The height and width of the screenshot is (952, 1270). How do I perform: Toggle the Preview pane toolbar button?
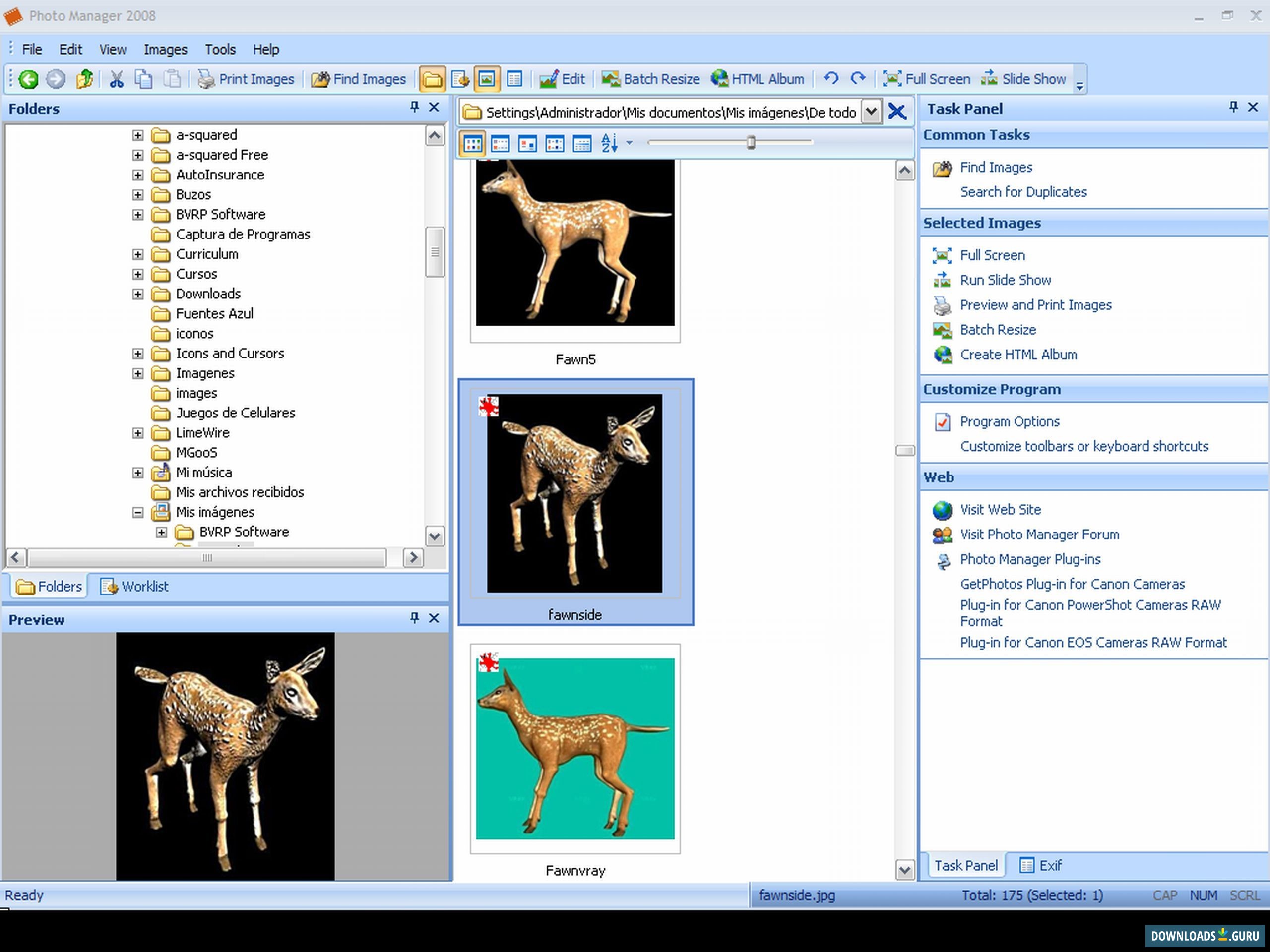(486, 79)
